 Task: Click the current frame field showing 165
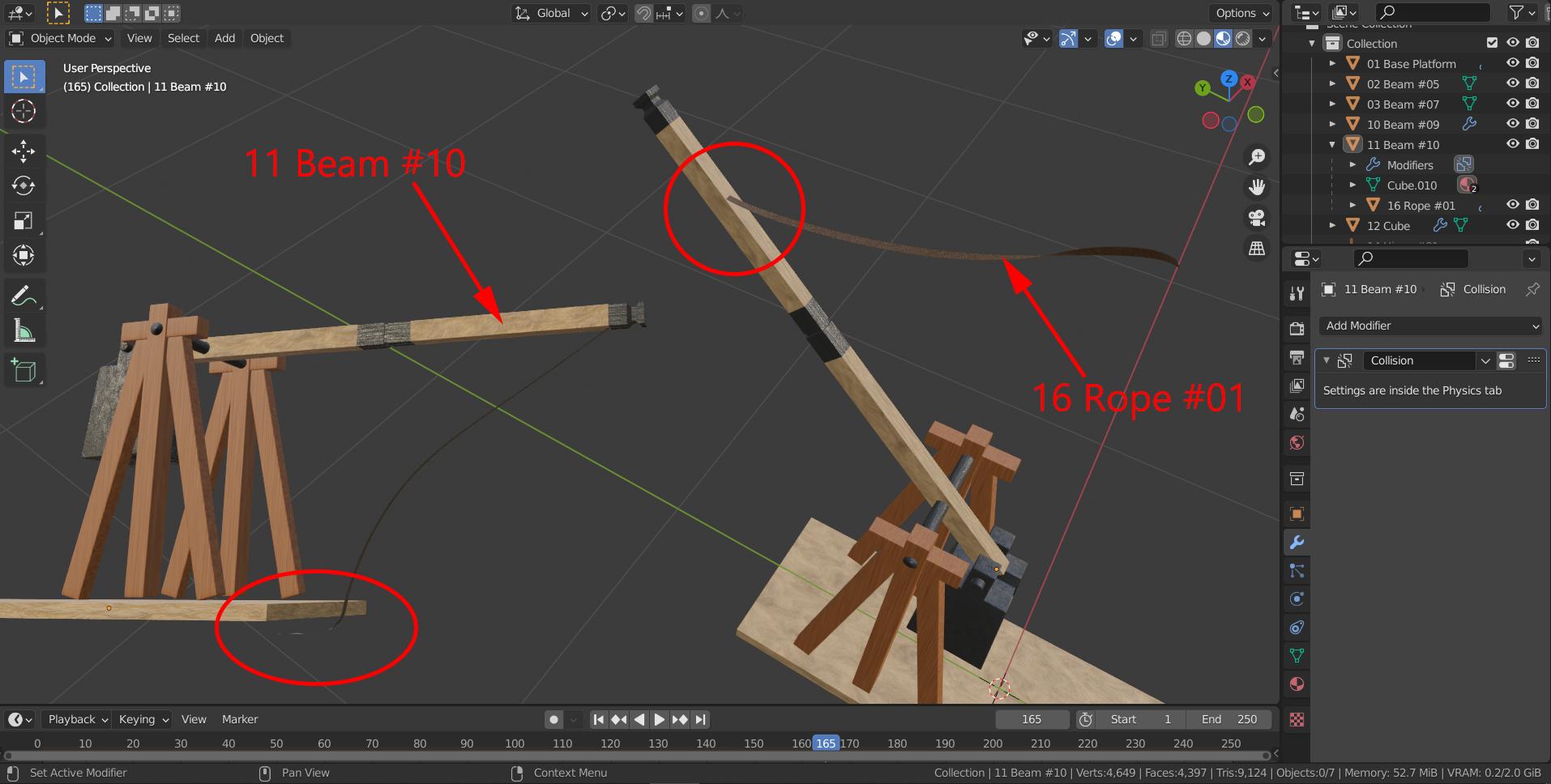[1030, 718]
